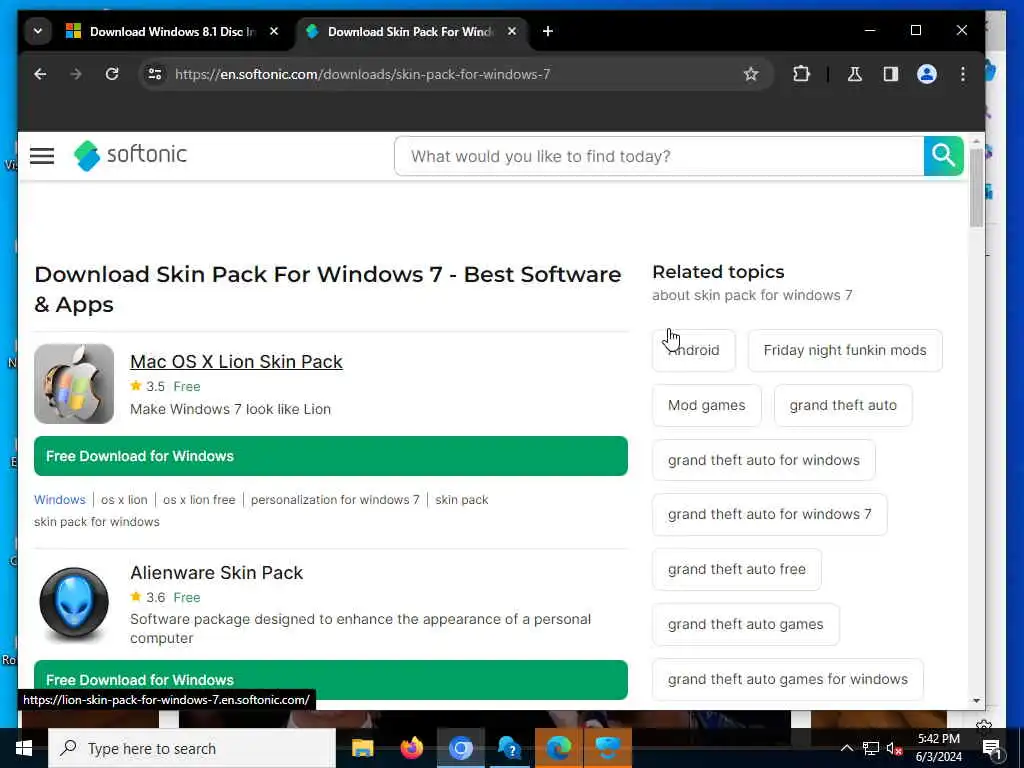Open the notification center icon
This screenshot has width=1024, height=768.
point(991,748)
